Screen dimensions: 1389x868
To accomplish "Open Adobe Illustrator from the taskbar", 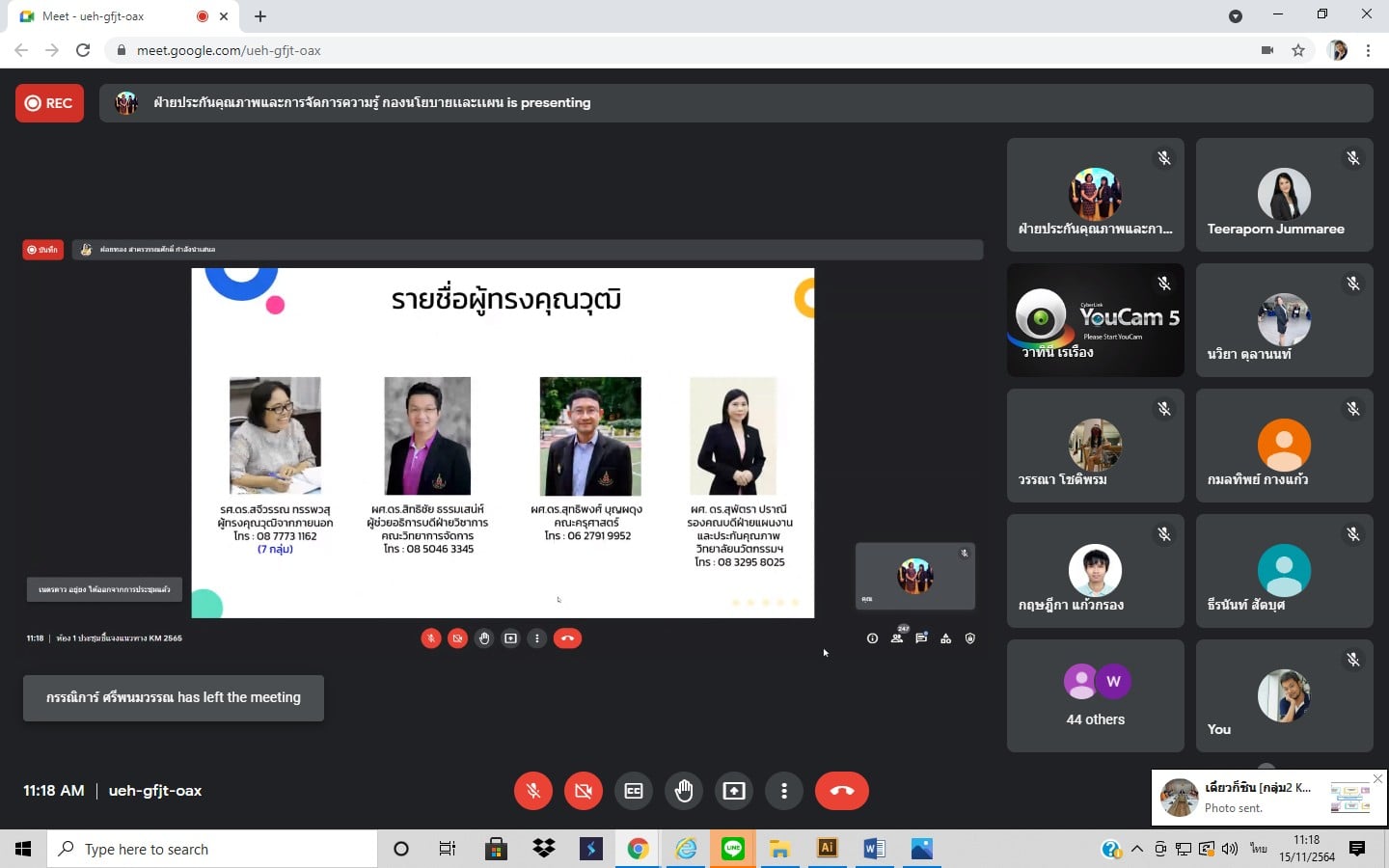I will coord(827,849).
